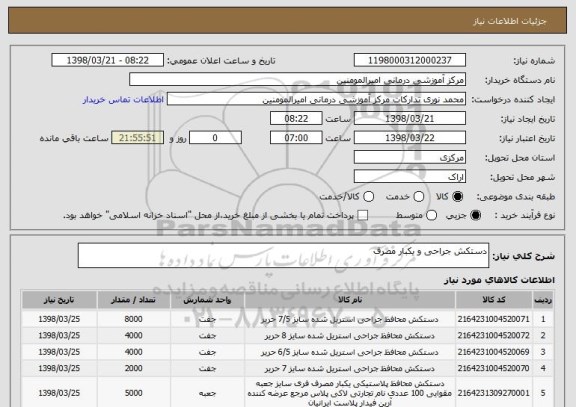Screen dimensions: 576x407
Task: Click quantity 5000 in row 5
Action: point(133,393)
